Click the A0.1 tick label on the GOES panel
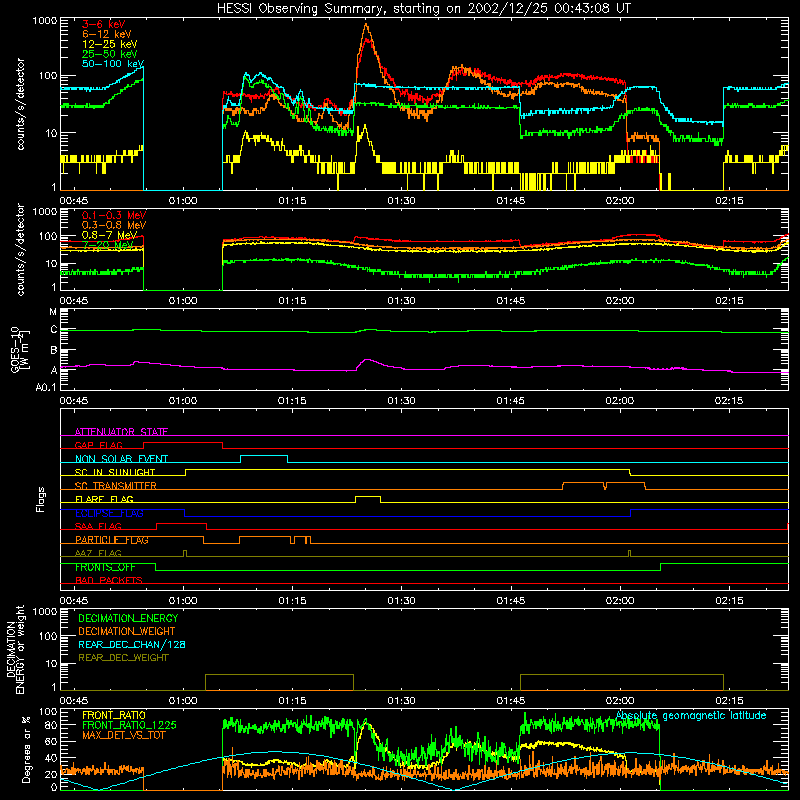Image resolution: width=800 pixels, height=800 pixels. pyautogui.click(x=46, y=387)
